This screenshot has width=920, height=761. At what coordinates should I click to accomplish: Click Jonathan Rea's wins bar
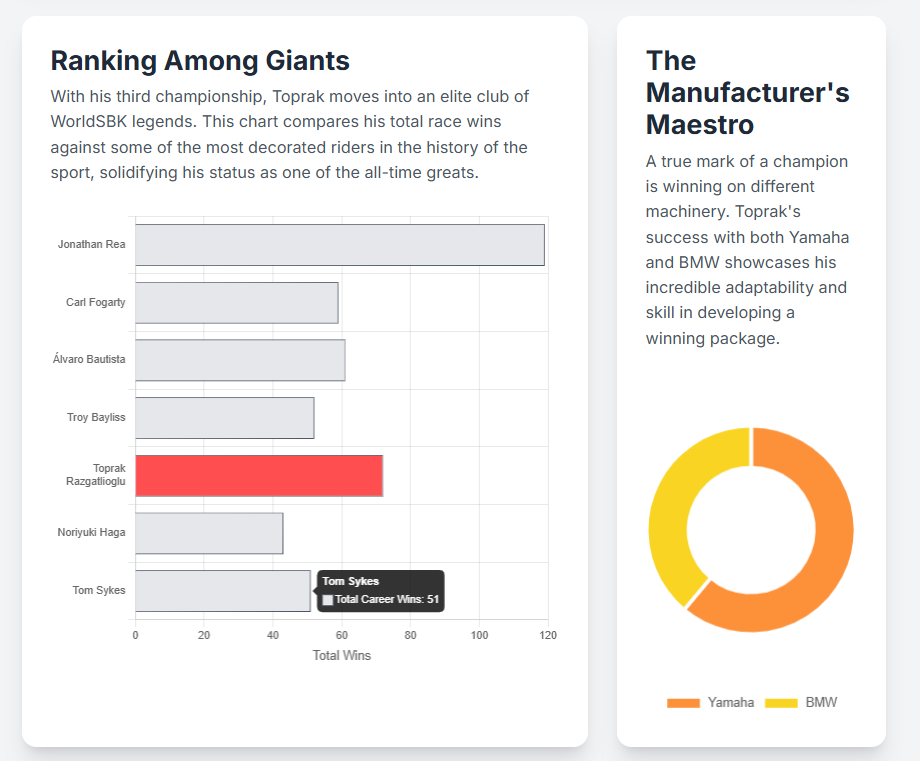339,245
